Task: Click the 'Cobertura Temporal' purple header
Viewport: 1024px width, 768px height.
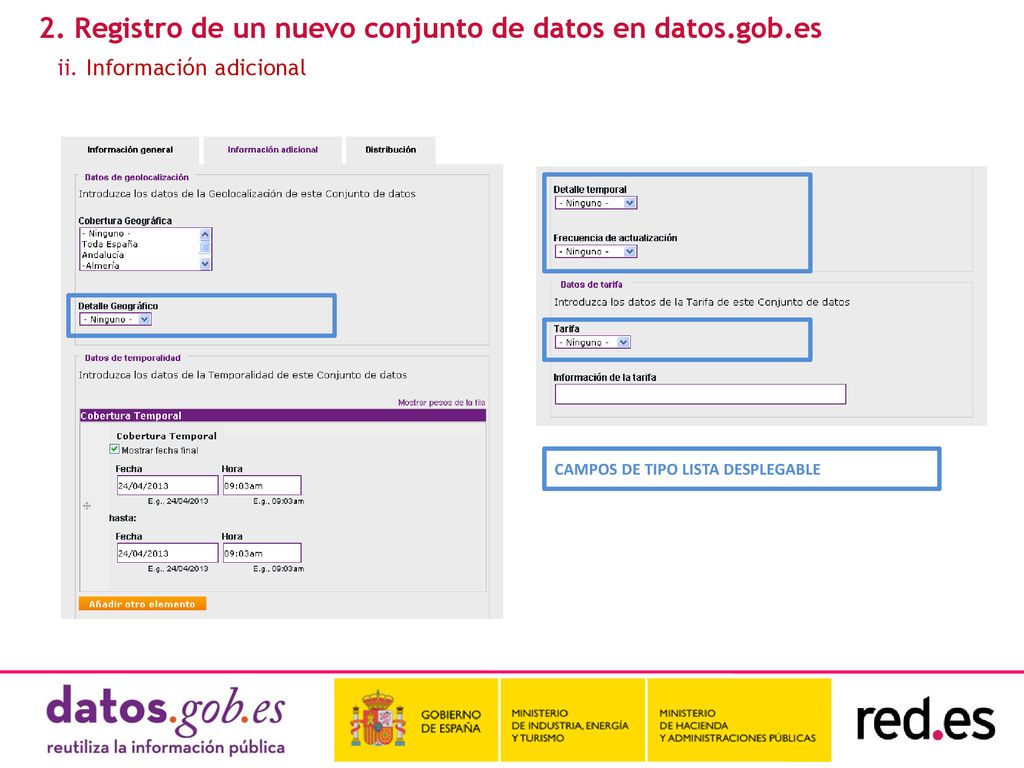Action: click(283, 415)
